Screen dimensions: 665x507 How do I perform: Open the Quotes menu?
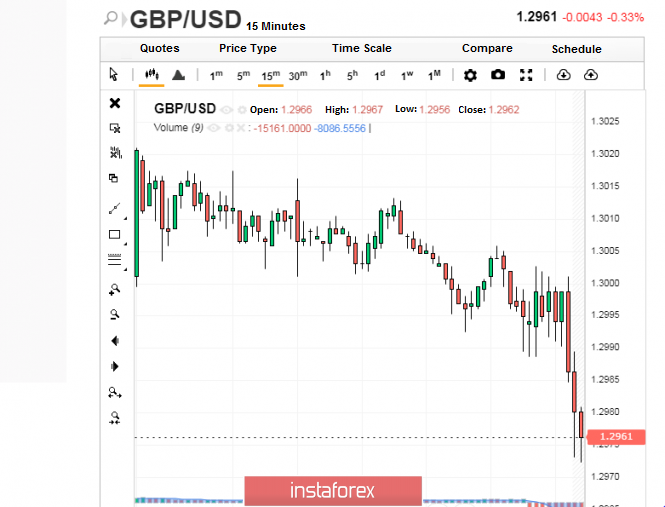159,48
